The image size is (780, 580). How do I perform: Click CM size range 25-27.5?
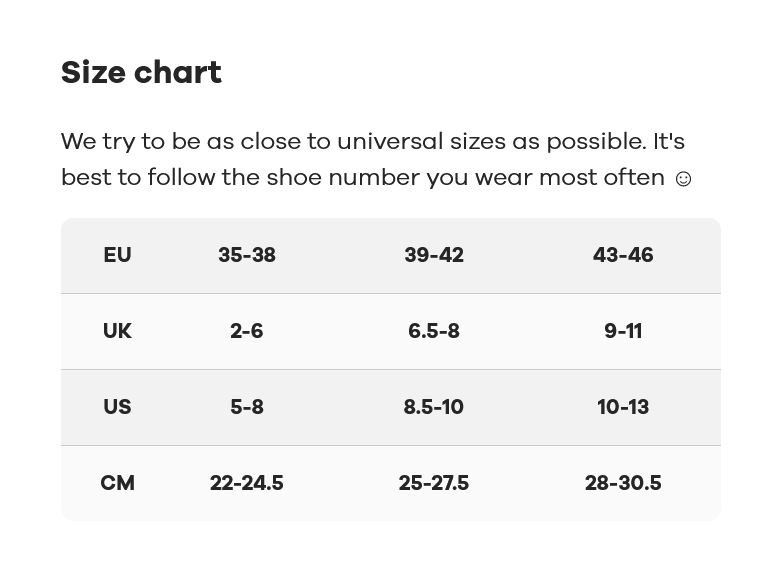(434, 483)
